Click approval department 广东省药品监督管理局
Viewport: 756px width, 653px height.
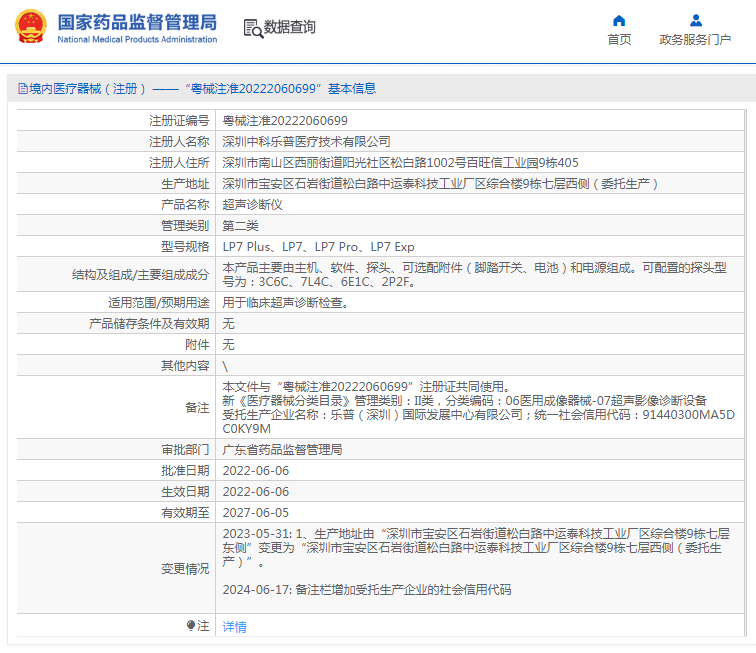[x=282, y=450]
